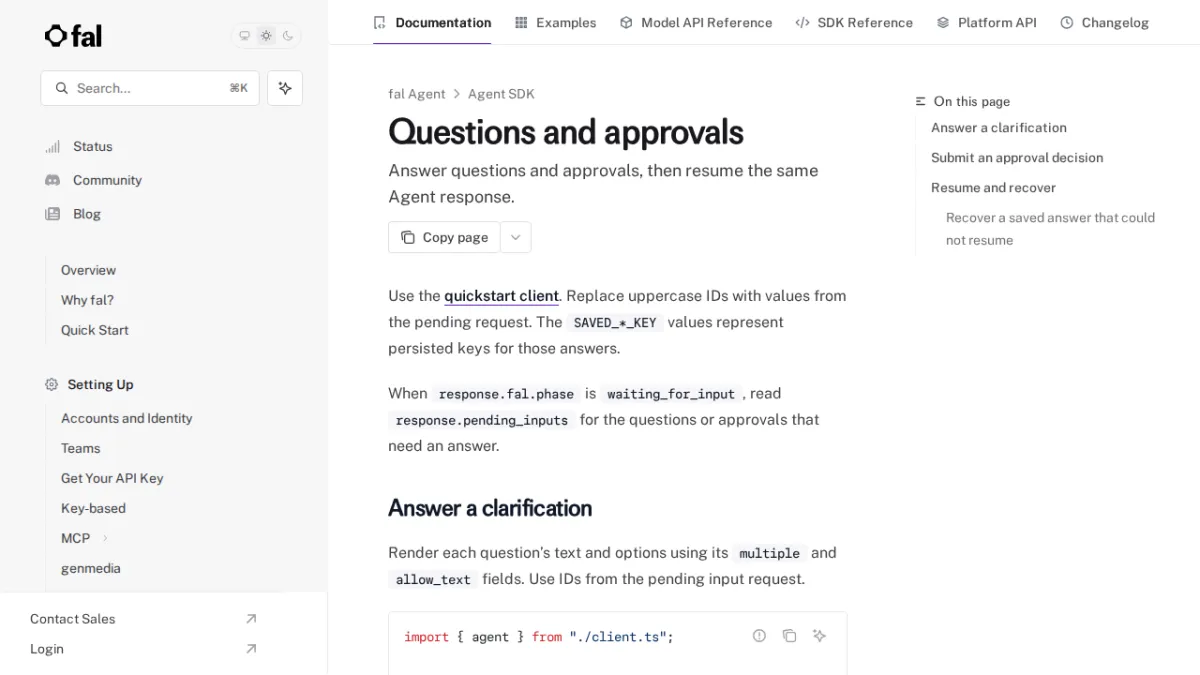Open Quick Start in sidebar
Viewport: 1200px width, 675px height.
point(94,330)
